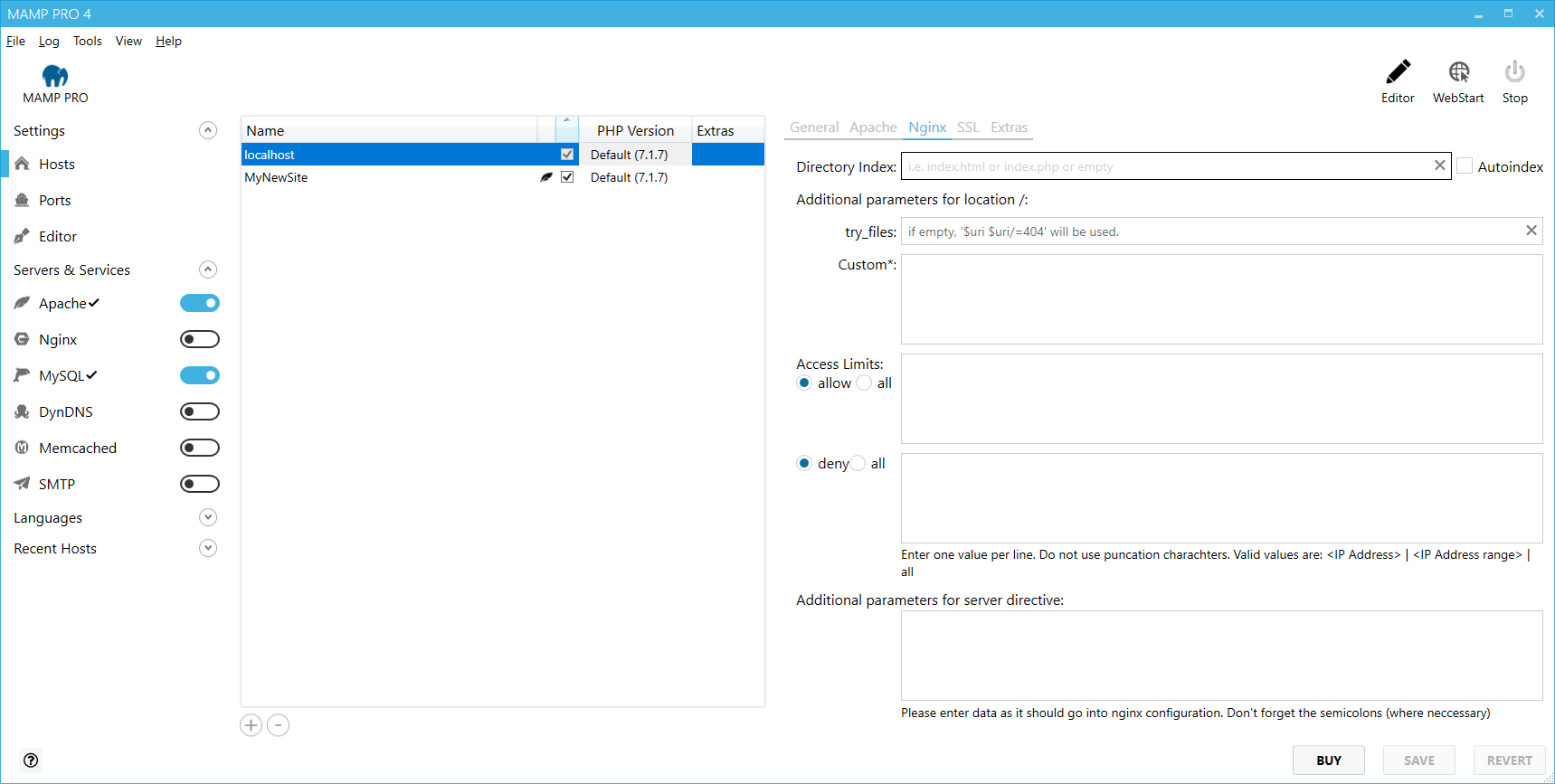This screenshot has width=1555, height=784.
Task: Check the Autoindex checkbox
Action: click(1465, 166)
